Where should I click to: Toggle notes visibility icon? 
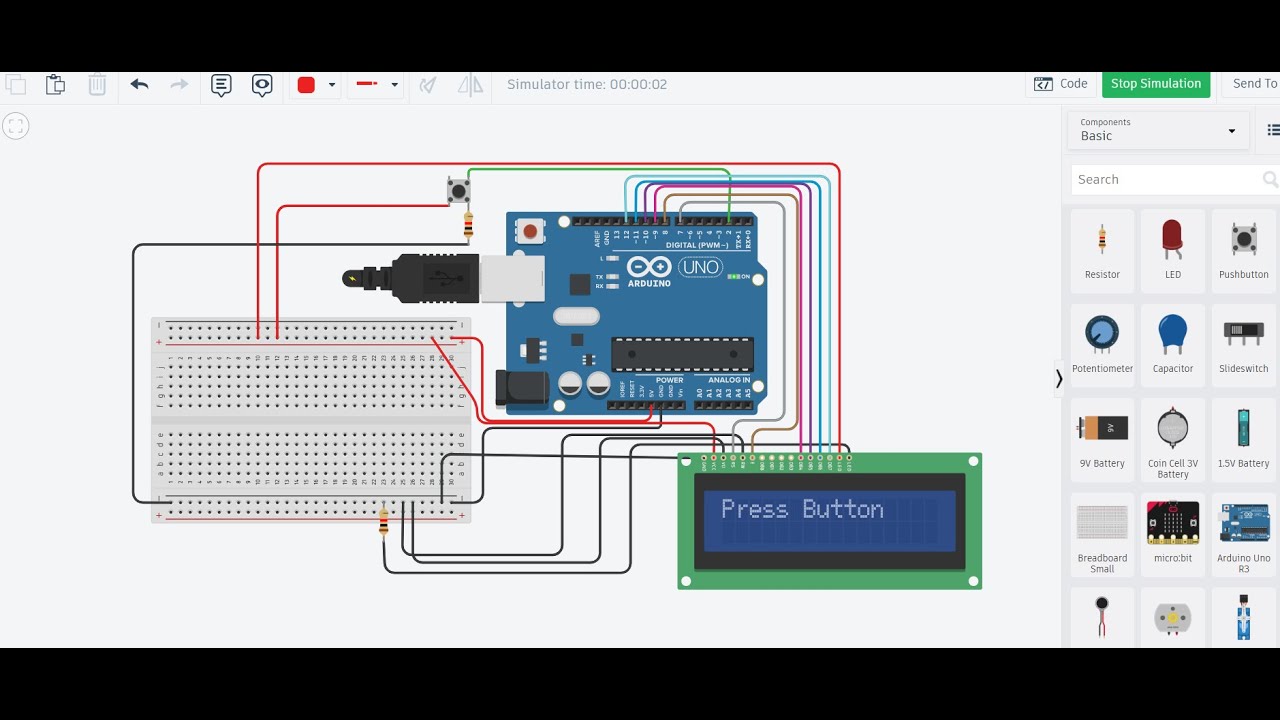tap(262, 85)
